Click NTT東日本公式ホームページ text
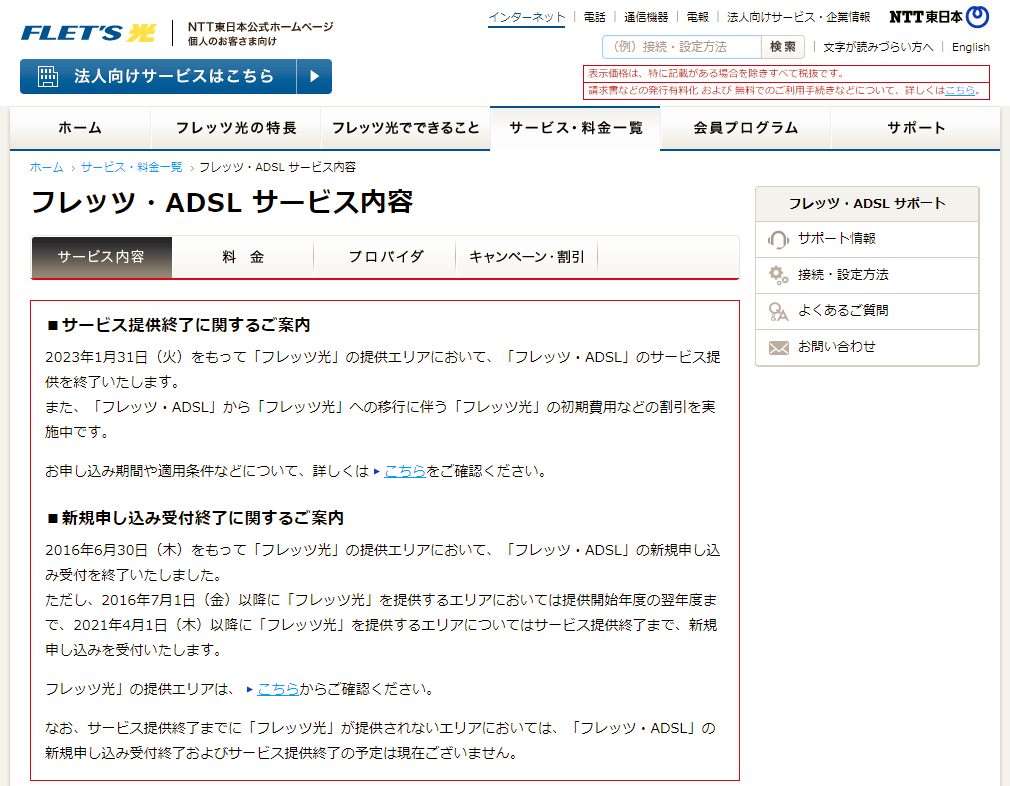The width and height of the screenshot is (1010, 786). pos(260,27)
